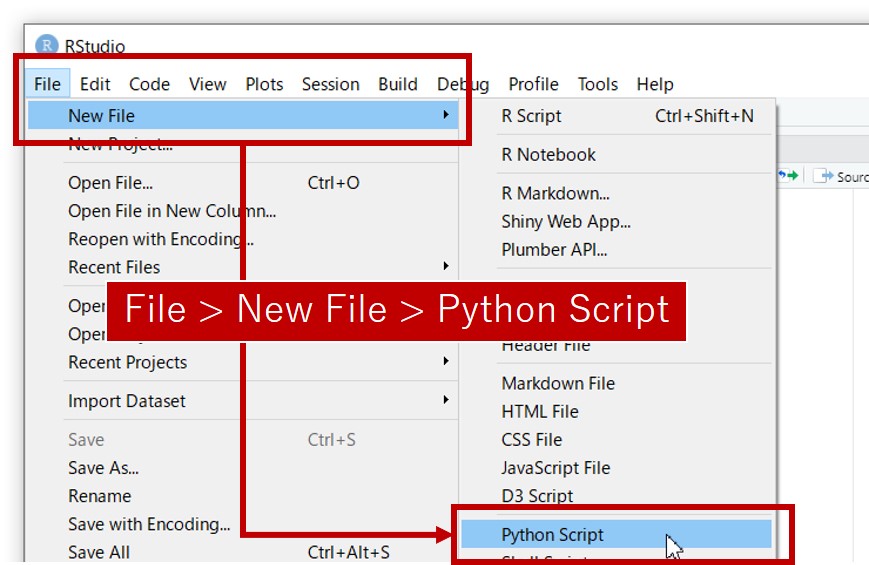Expand the New File submenu arrow

coord(445,116)
